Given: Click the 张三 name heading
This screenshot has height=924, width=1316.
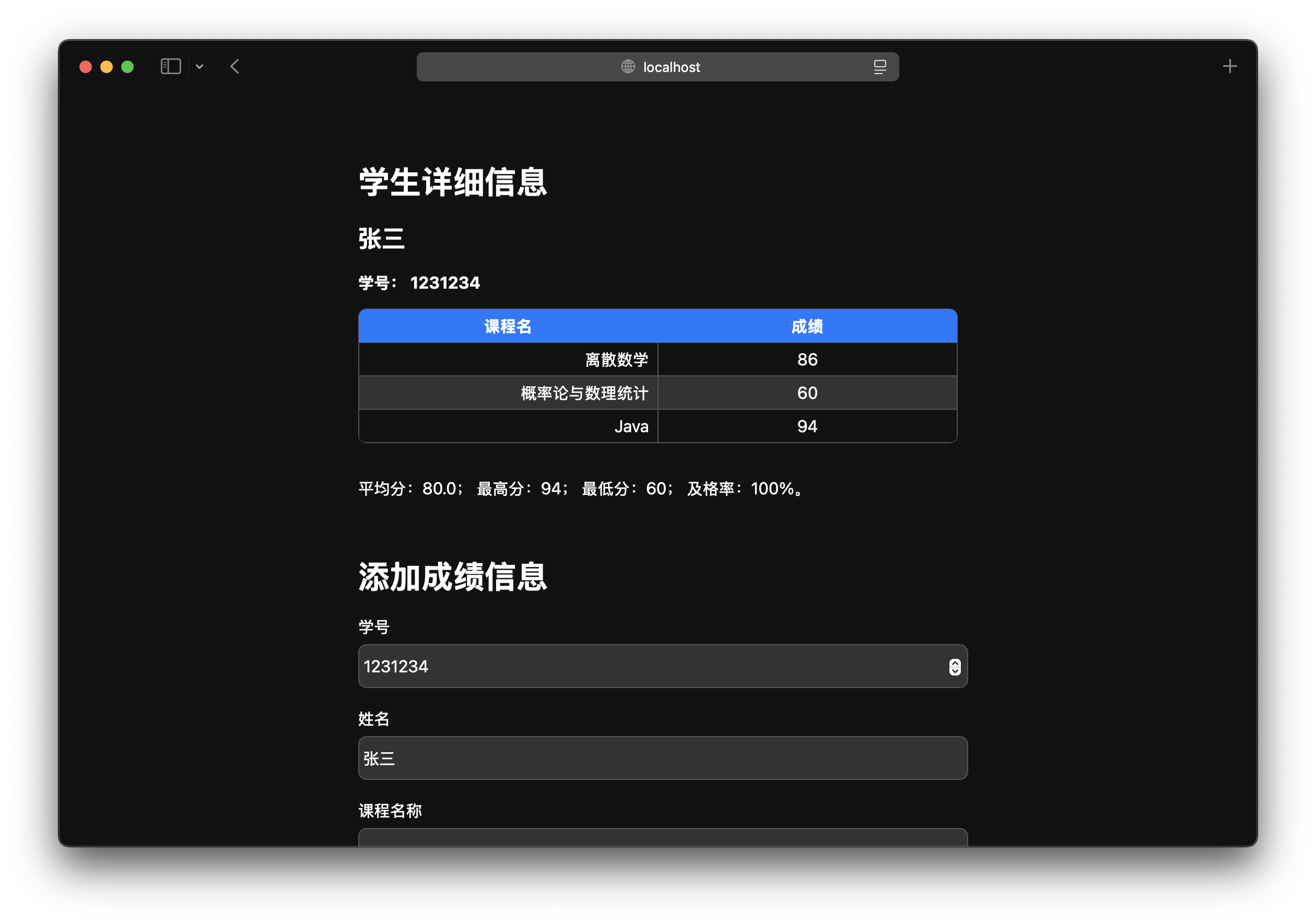Looking at the screenshot, I should [x=382, y=238].
